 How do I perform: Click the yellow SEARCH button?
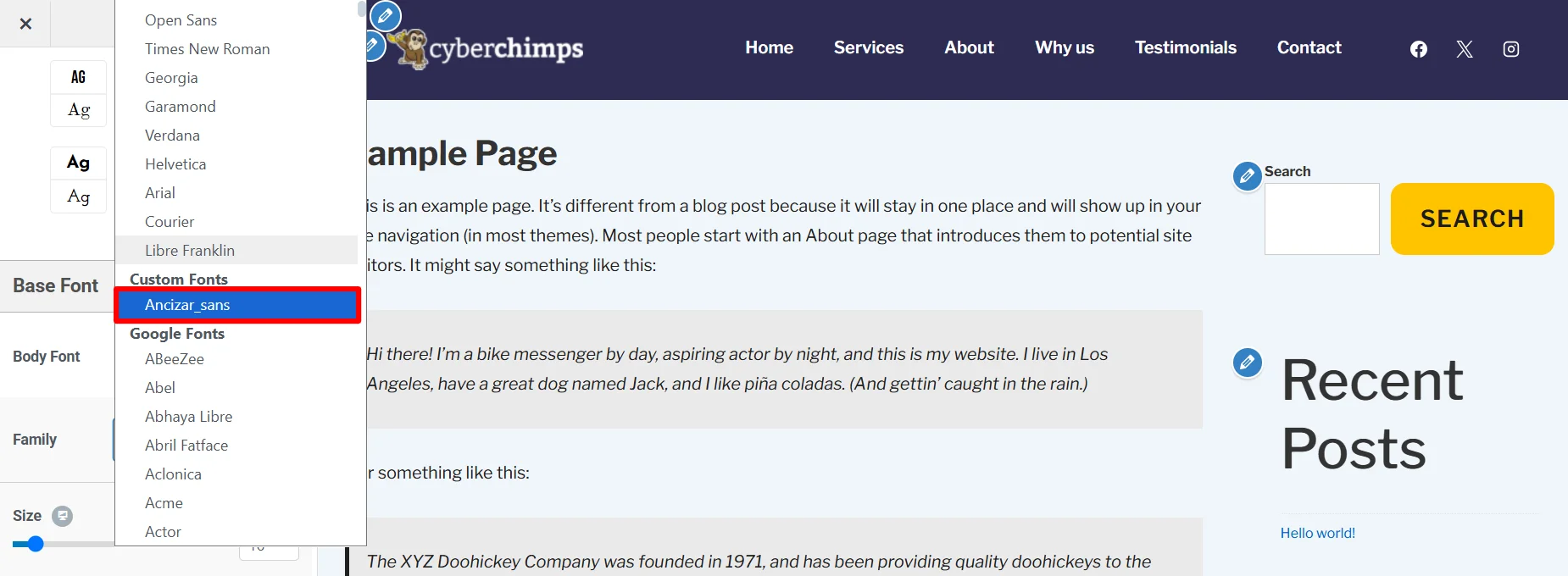coord(1472,219)
